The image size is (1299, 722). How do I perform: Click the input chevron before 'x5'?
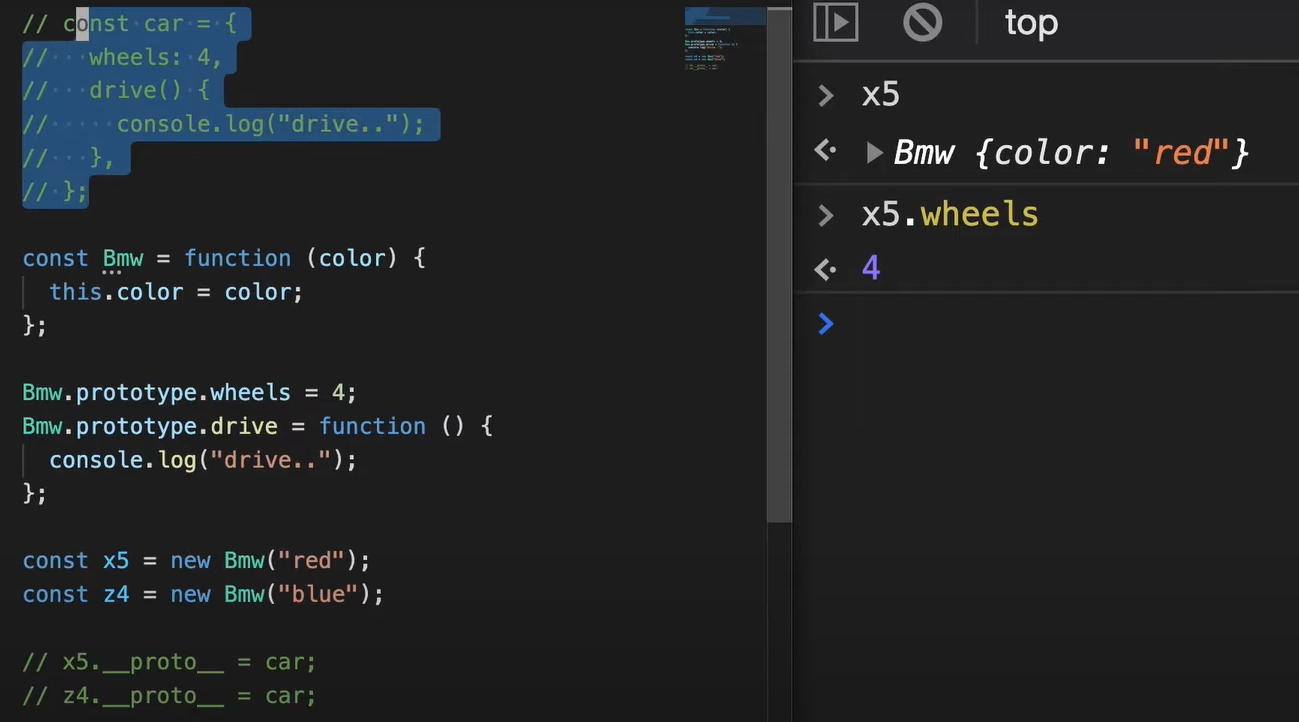(x=825, y=95)
